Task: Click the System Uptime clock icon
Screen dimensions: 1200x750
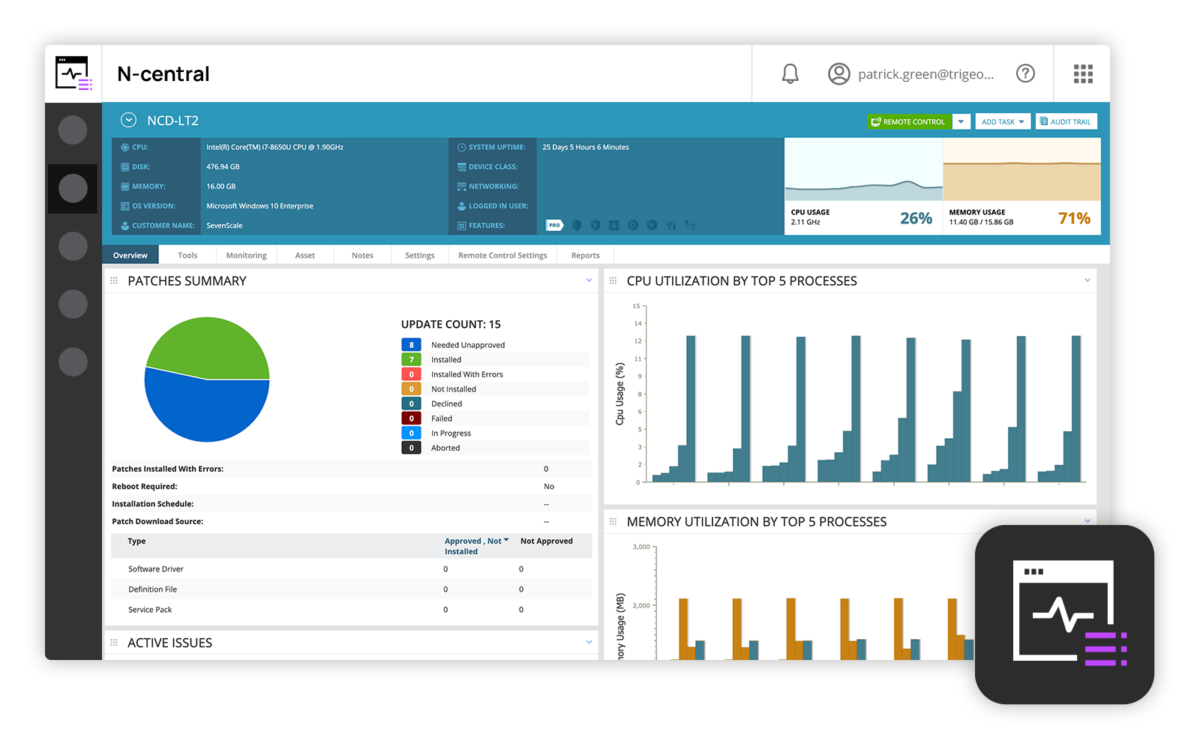Action: click(x=461, y=147)
